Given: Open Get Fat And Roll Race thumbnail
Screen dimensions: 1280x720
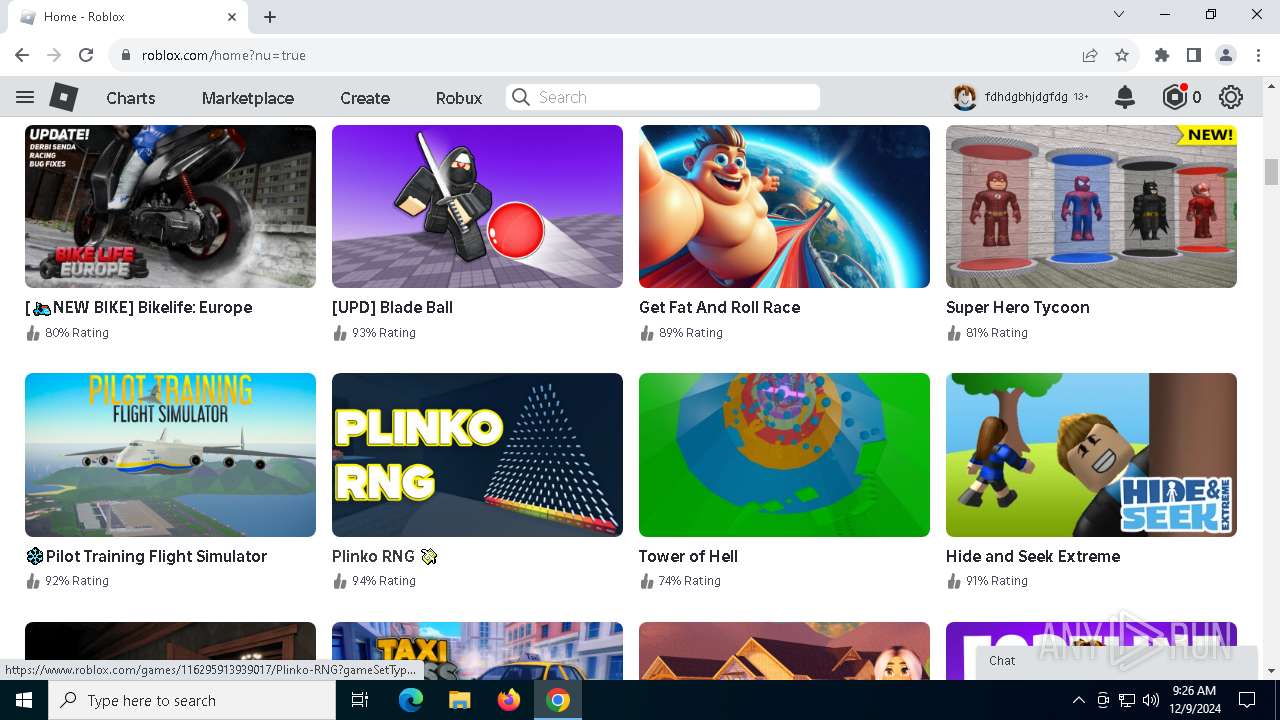Looking at the screenshot, I should pos(784,206).
